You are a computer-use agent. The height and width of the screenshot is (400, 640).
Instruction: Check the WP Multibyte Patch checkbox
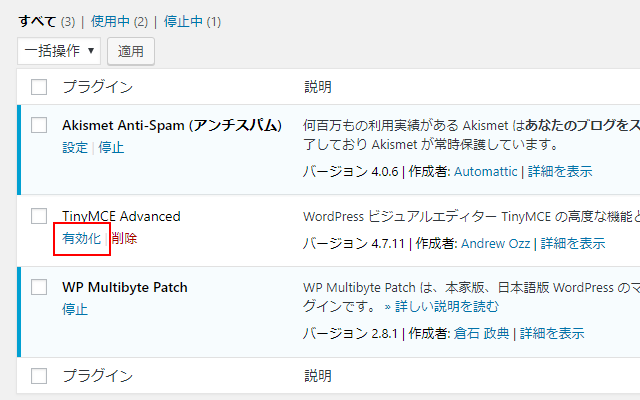coord(39,287)
